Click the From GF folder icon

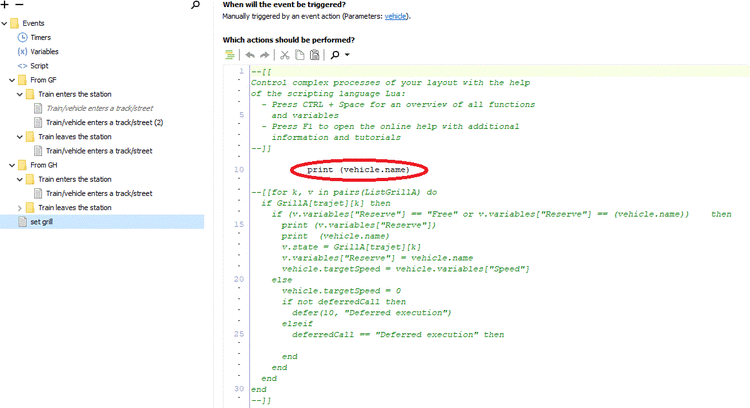pyautogui.click(x=22, y=80)
